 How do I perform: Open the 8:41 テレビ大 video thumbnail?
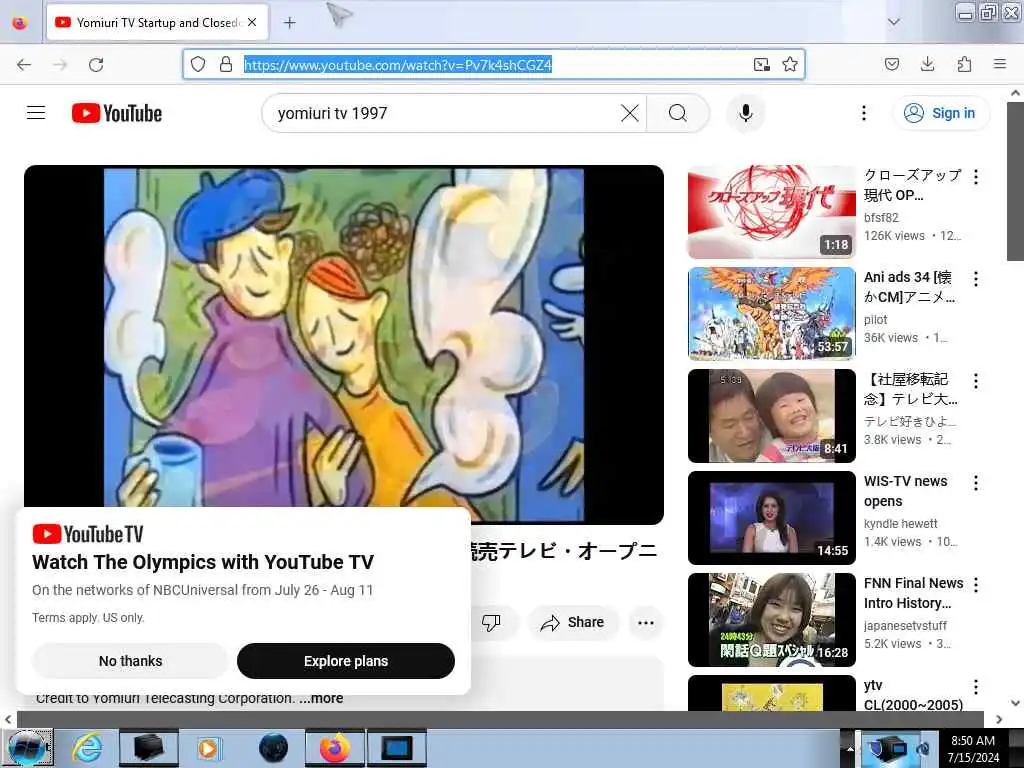tap(772, 416)
